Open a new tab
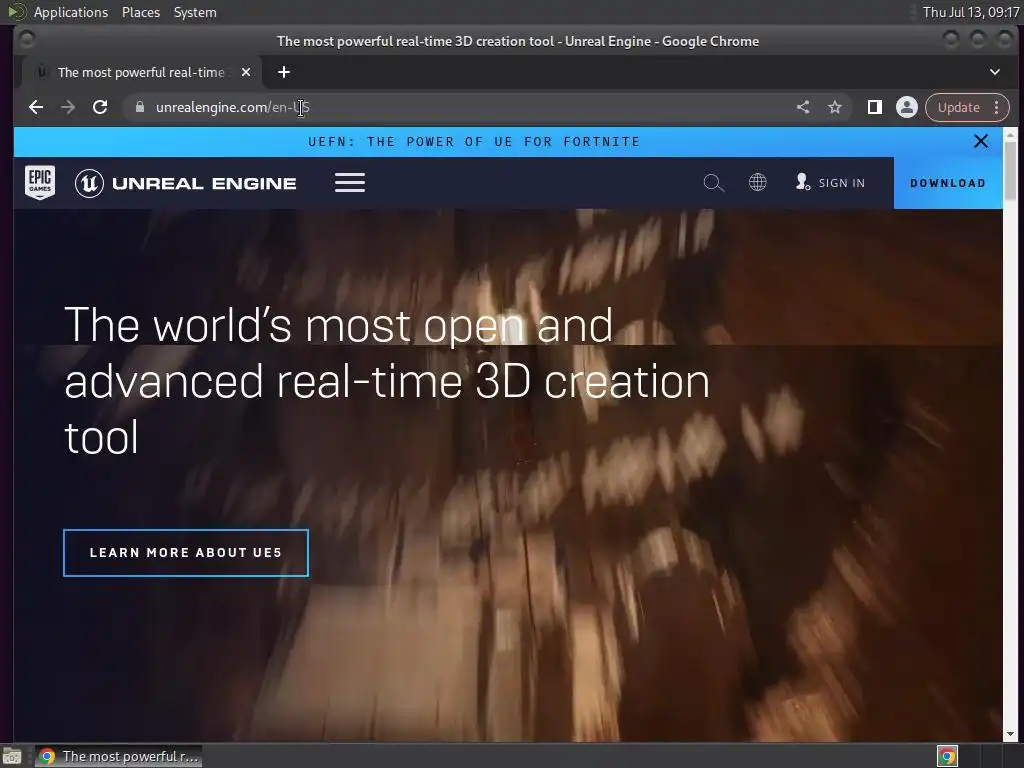Screen dimensions: 1024x768 coord(283,72)
